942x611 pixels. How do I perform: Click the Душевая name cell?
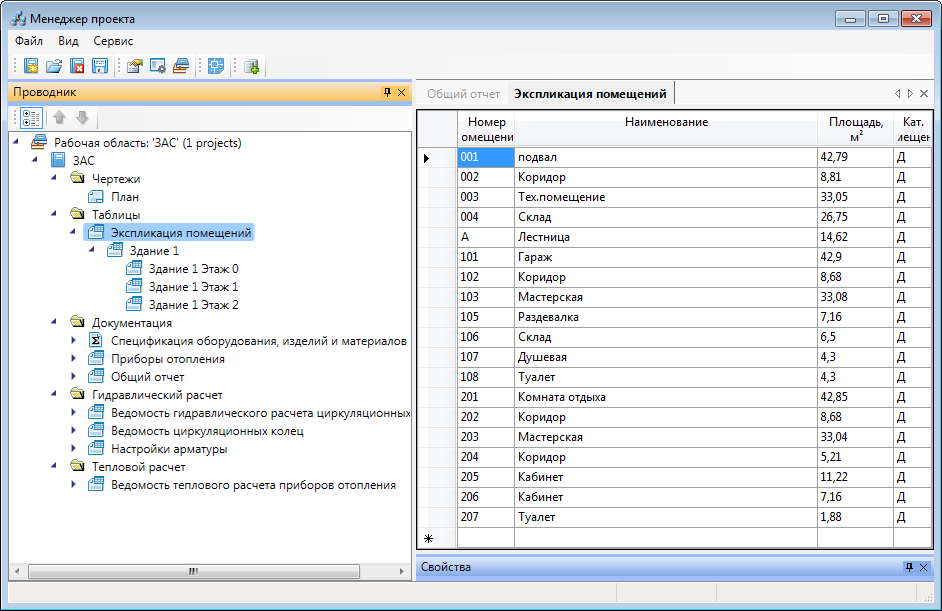point(666,357)
